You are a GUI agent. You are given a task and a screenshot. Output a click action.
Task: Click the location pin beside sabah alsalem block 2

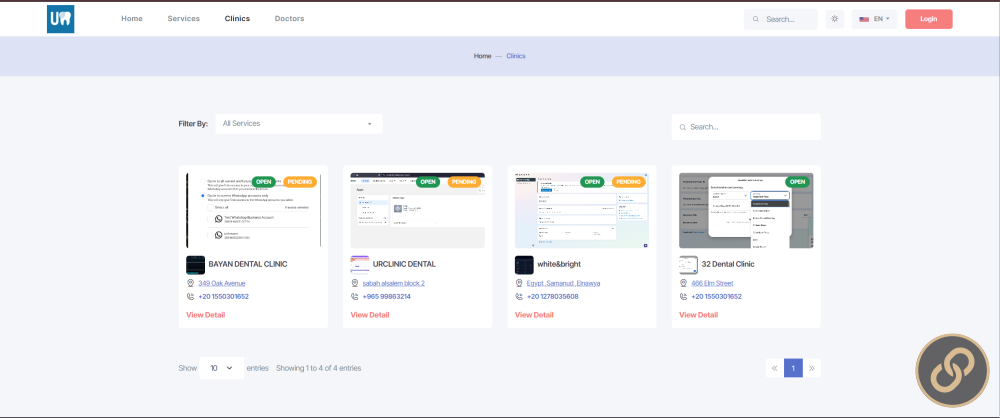(x=355, y=283)
